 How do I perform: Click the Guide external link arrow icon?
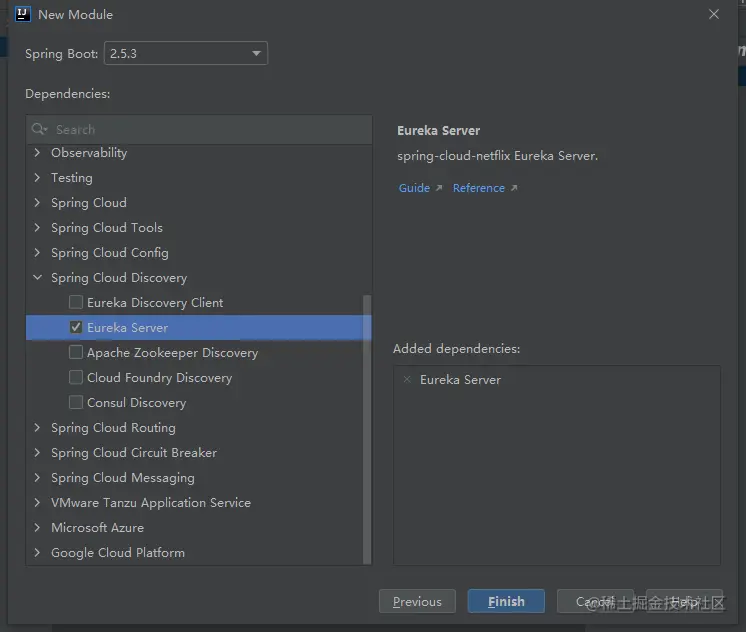pyautogui.click(x=438, y=188)
